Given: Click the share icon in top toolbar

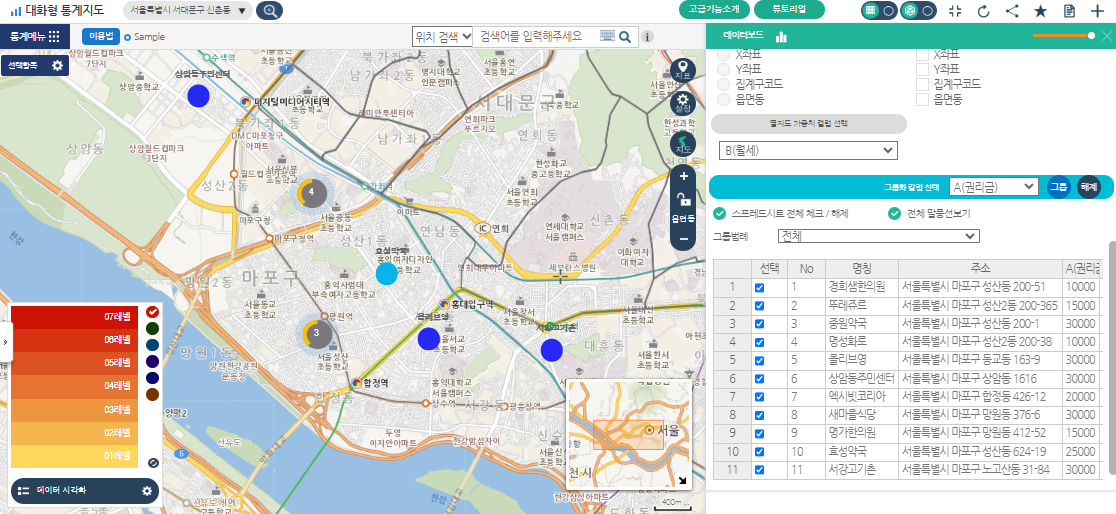Looking at the screenshot, I should tap(1012, 11).
